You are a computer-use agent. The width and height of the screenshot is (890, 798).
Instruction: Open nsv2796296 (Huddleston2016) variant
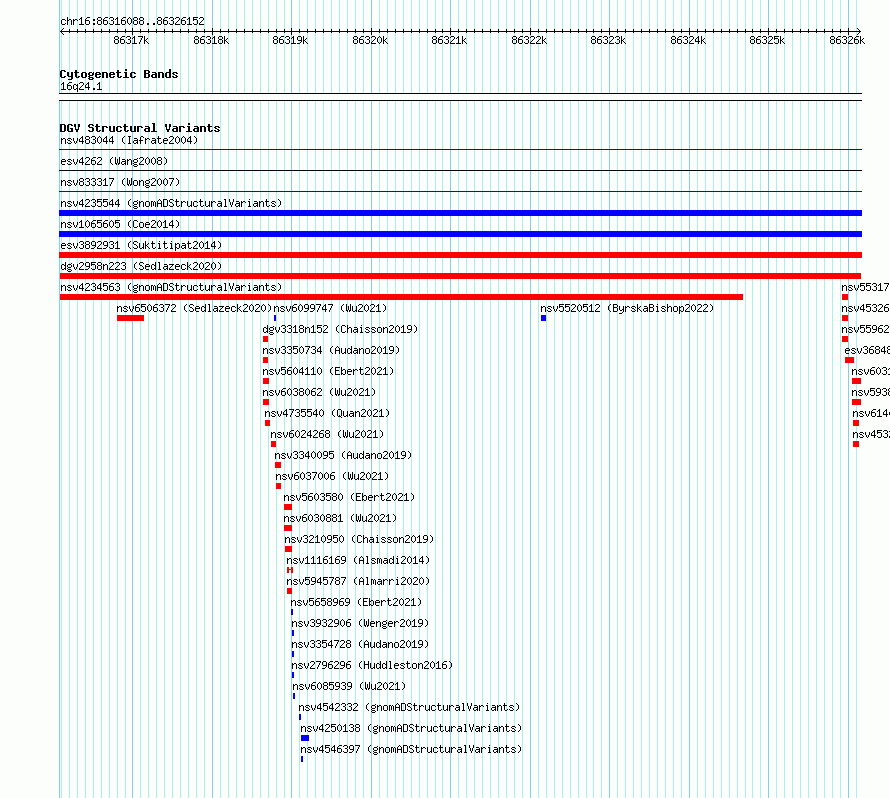pos(372,665)
